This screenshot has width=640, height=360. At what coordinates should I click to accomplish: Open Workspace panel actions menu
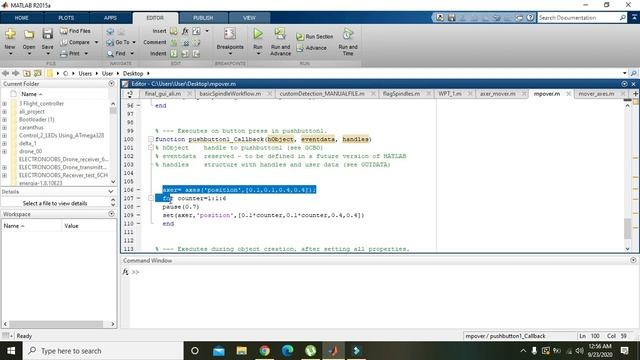[111, 214]
